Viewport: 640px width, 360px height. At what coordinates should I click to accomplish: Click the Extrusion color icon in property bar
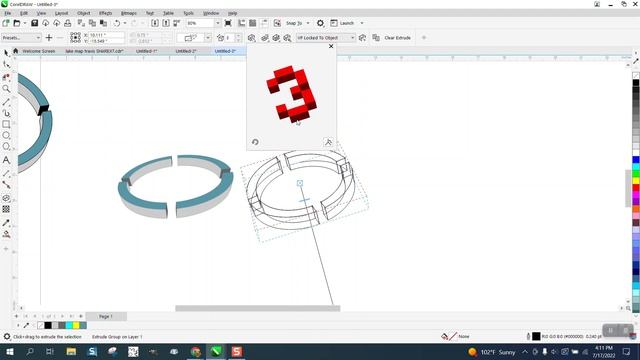(265, 38)
